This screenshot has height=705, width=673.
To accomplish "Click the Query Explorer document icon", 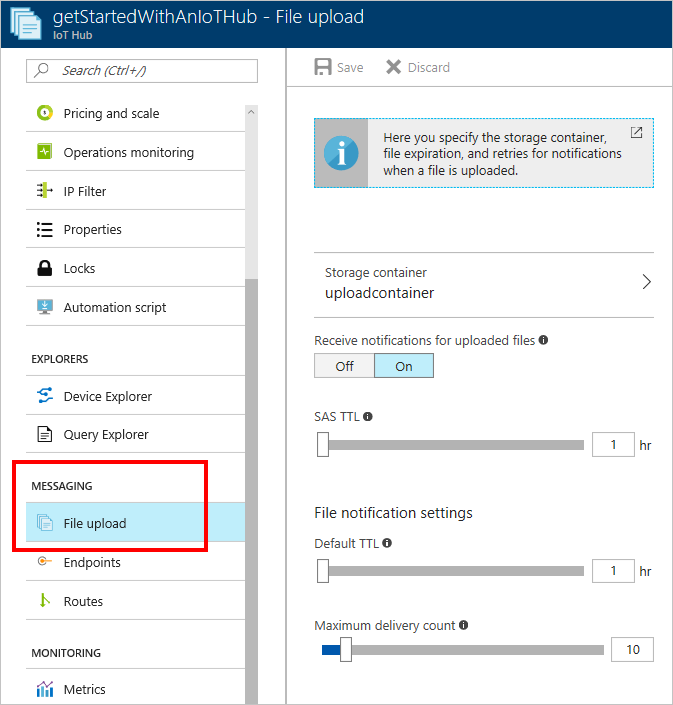I will click(x=45, y=434).
